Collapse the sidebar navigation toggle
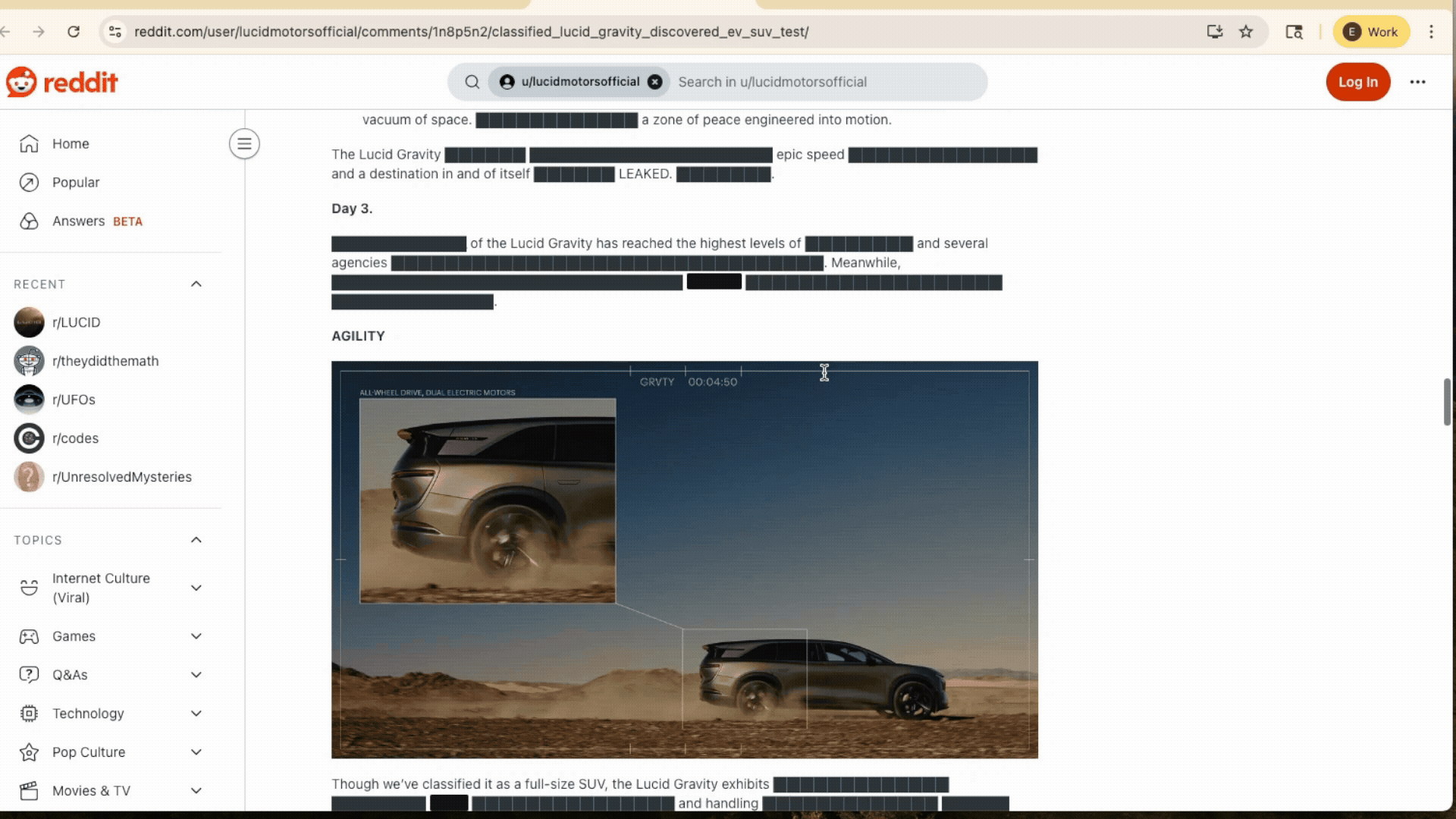The width and height of the screenshot is (1456, 819). pyautogui.click(x=244, y=144)
